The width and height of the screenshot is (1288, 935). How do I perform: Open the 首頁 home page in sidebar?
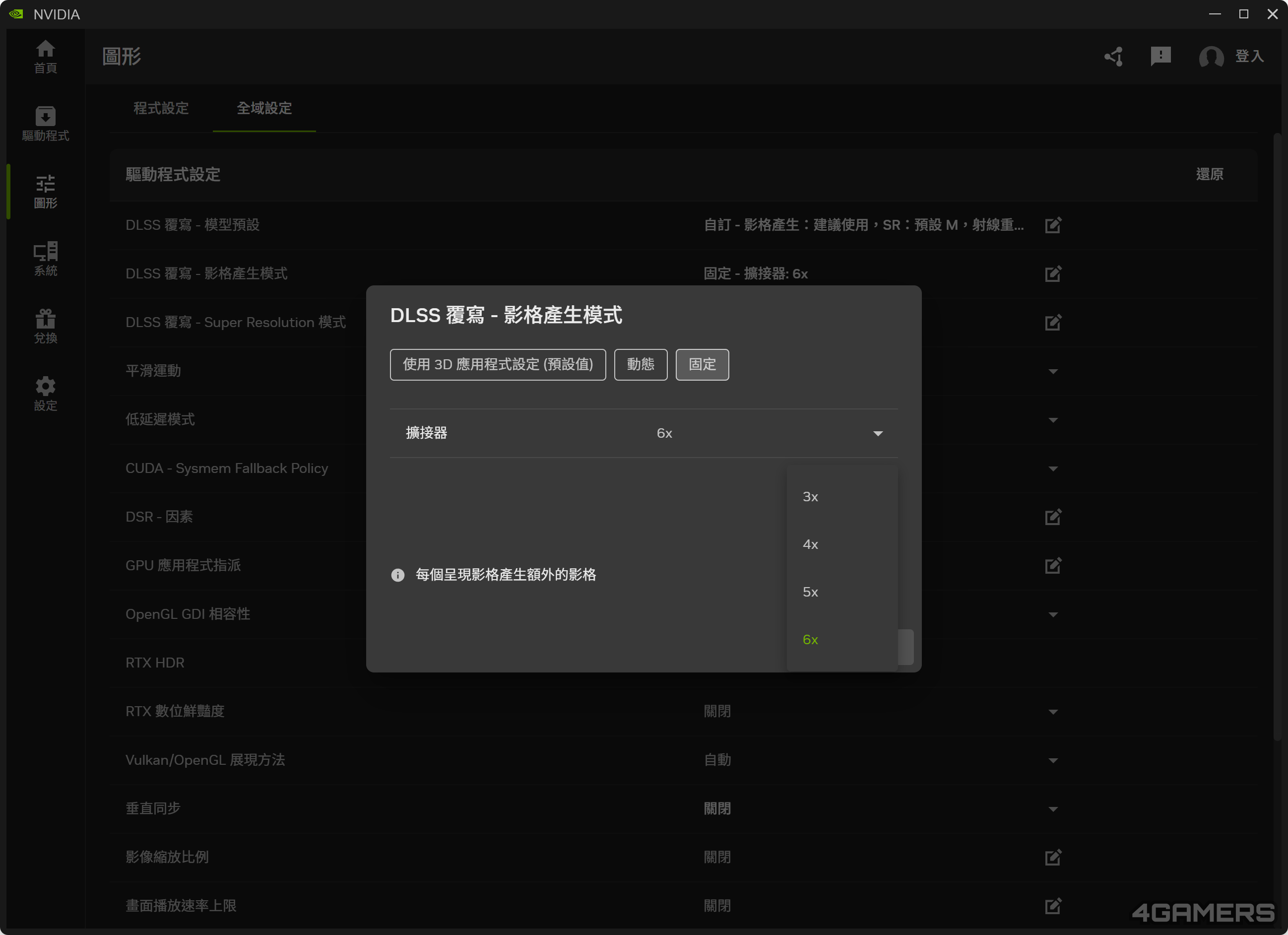(46, 57)
